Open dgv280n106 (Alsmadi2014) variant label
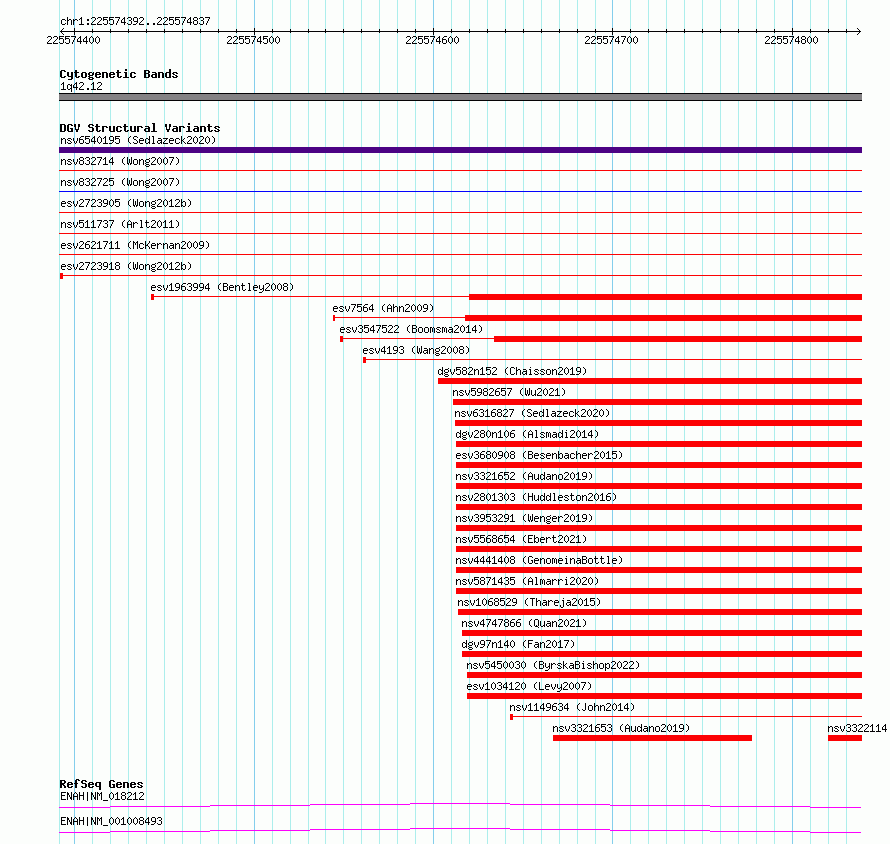This screenshot has width=890, height=844. [x=527, y=434]
